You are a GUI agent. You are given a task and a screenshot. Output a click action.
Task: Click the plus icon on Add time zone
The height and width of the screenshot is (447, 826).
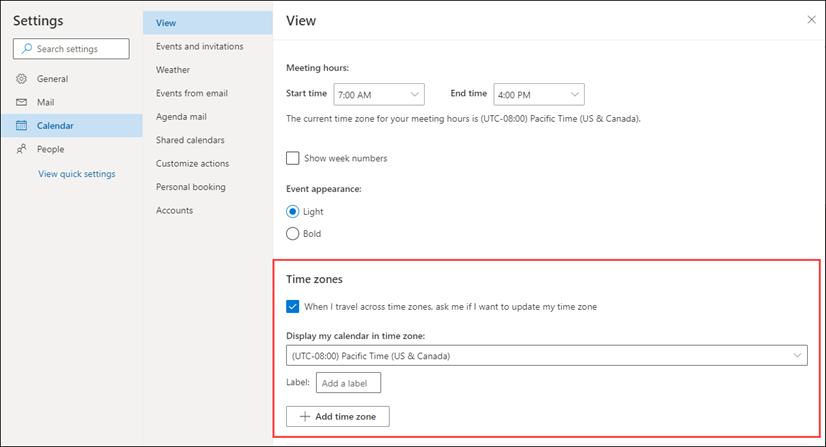(x=304, y=416)
